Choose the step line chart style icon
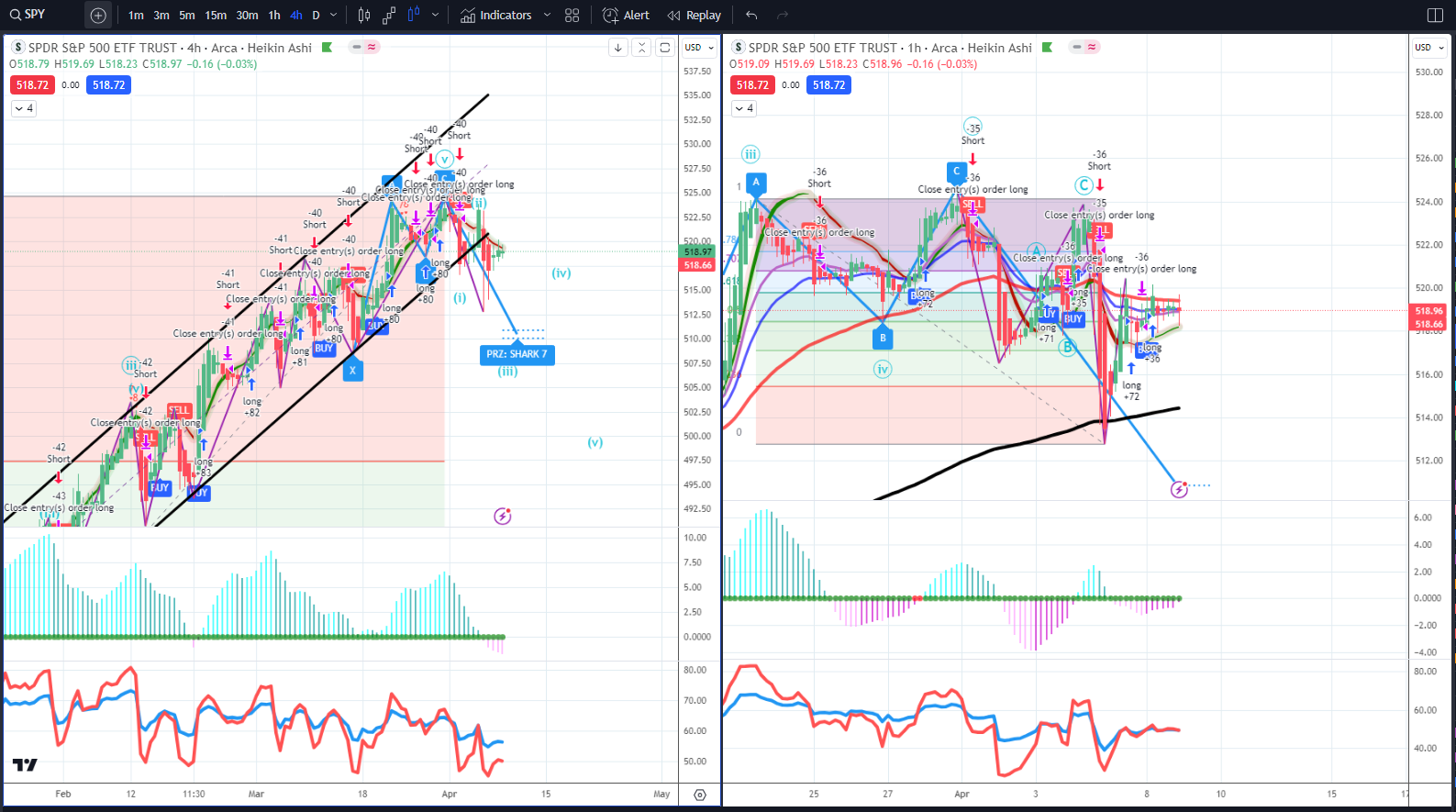 coord(389,15)
